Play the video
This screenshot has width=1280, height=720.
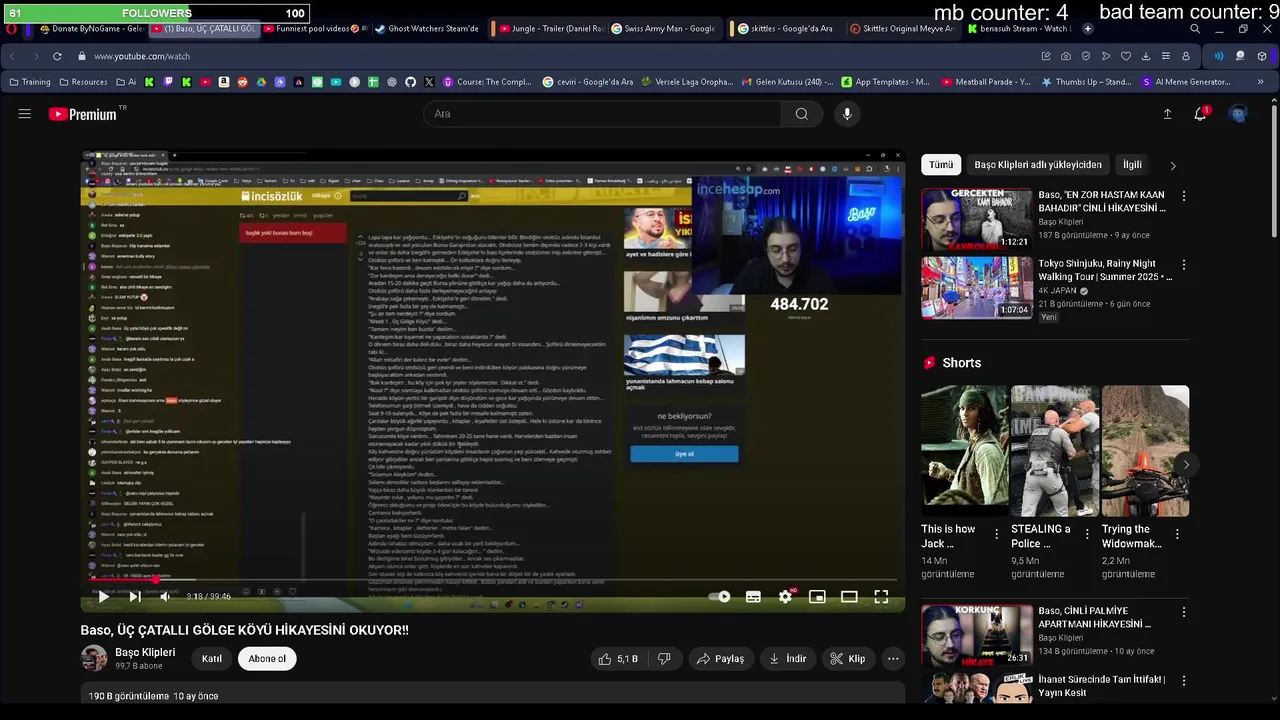(x=102, y=596)
